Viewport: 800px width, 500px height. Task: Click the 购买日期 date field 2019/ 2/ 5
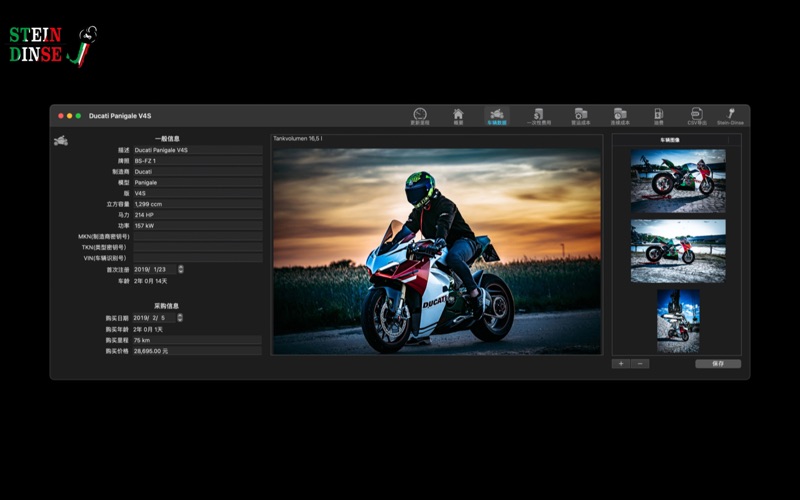[x=154, y=317]
